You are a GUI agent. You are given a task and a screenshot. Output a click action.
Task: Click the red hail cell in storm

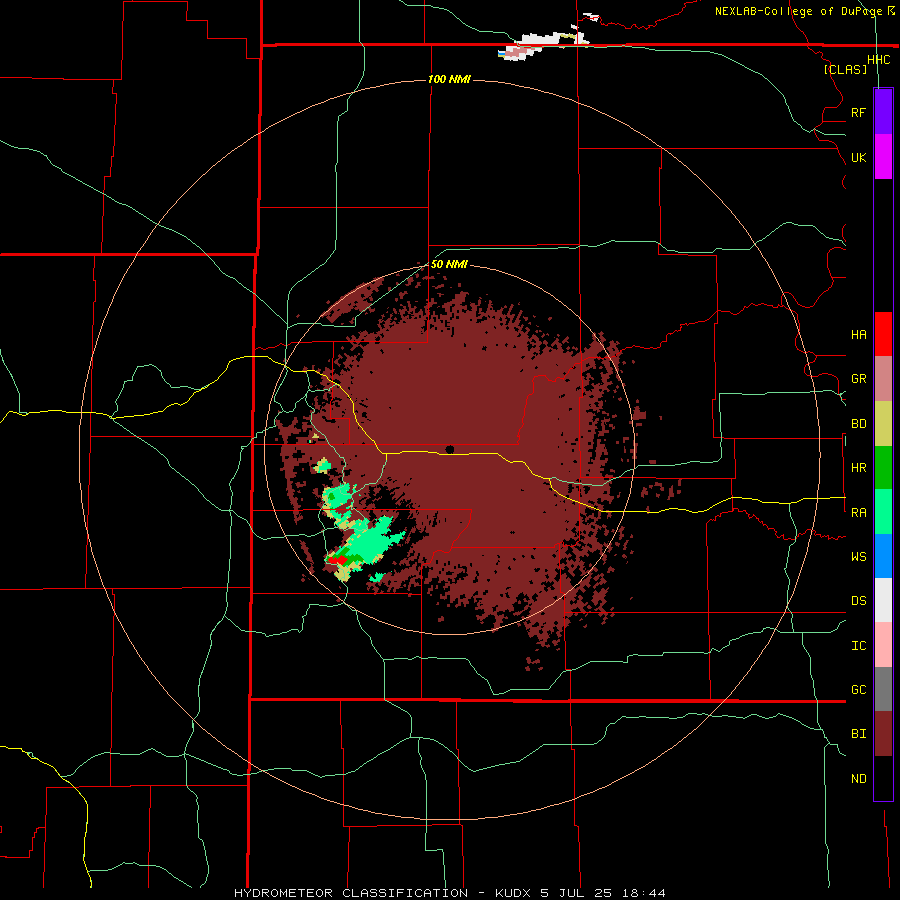pyautogui.click(x=338, y=559)
